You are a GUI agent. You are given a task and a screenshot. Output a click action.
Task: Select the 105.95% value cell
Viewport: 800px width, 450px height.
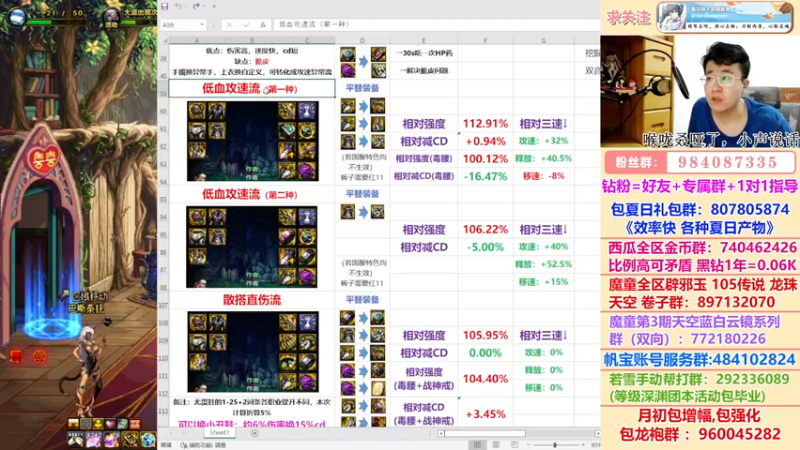pos(485,335)
